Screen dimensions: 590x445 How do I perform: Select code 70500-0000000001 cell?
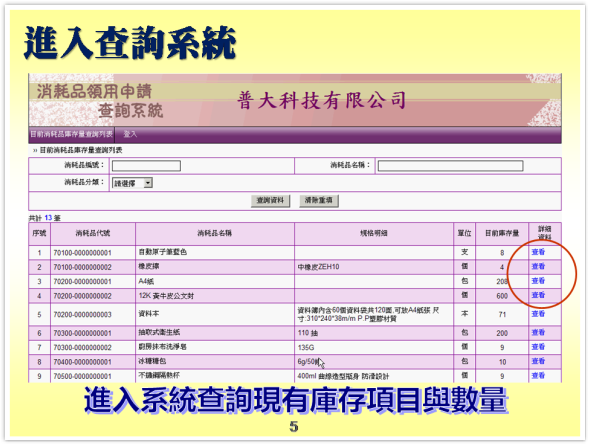pos(93,376)
